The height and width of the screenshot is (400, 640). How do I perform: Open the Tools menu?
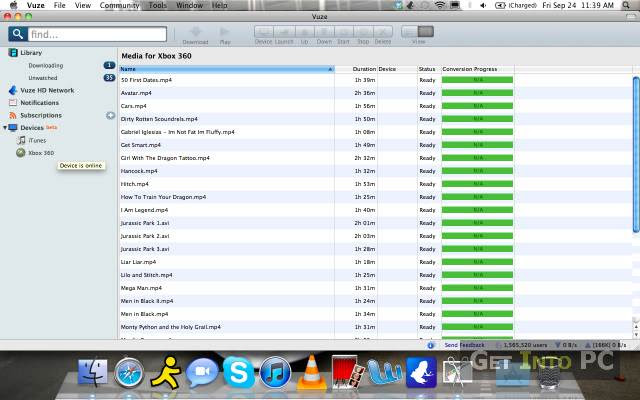click(x=158, y=5)
